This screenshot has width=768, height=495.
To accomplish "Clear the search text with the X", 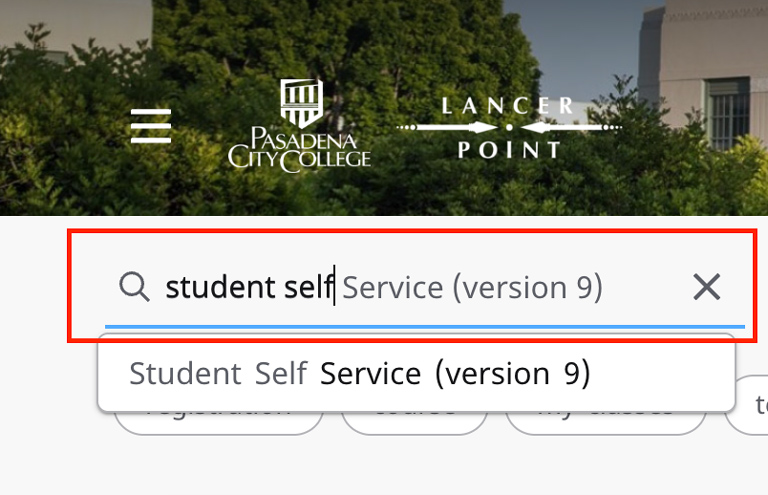I will [x=706, y=287].
